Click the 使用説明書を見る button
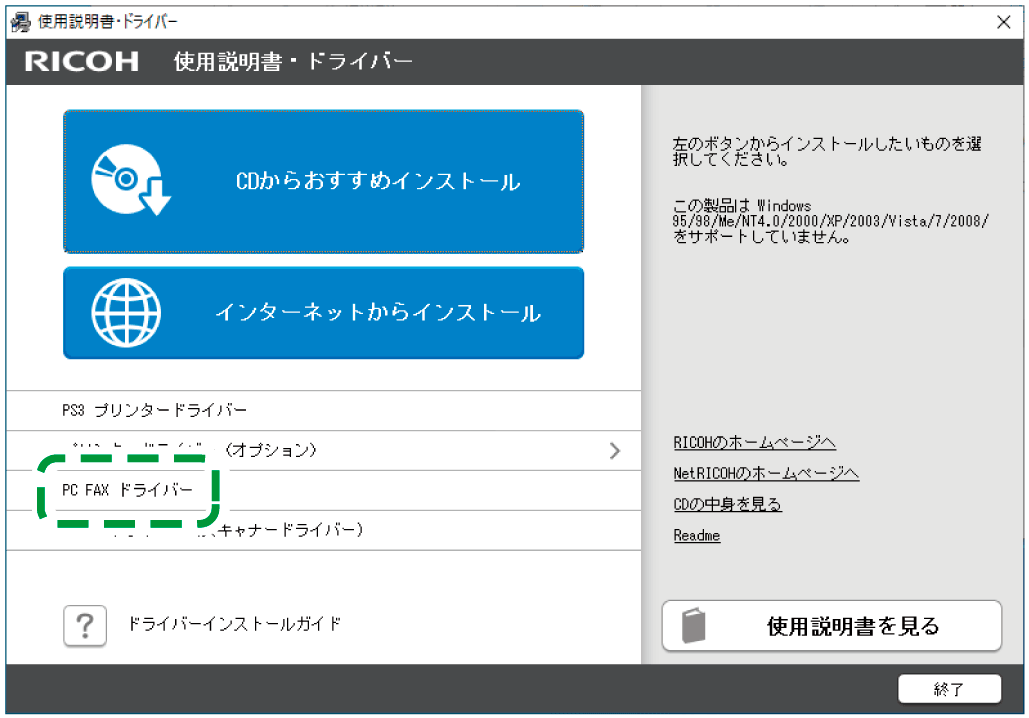Viewport: 1029px width, 718px height. pos(832,625)
